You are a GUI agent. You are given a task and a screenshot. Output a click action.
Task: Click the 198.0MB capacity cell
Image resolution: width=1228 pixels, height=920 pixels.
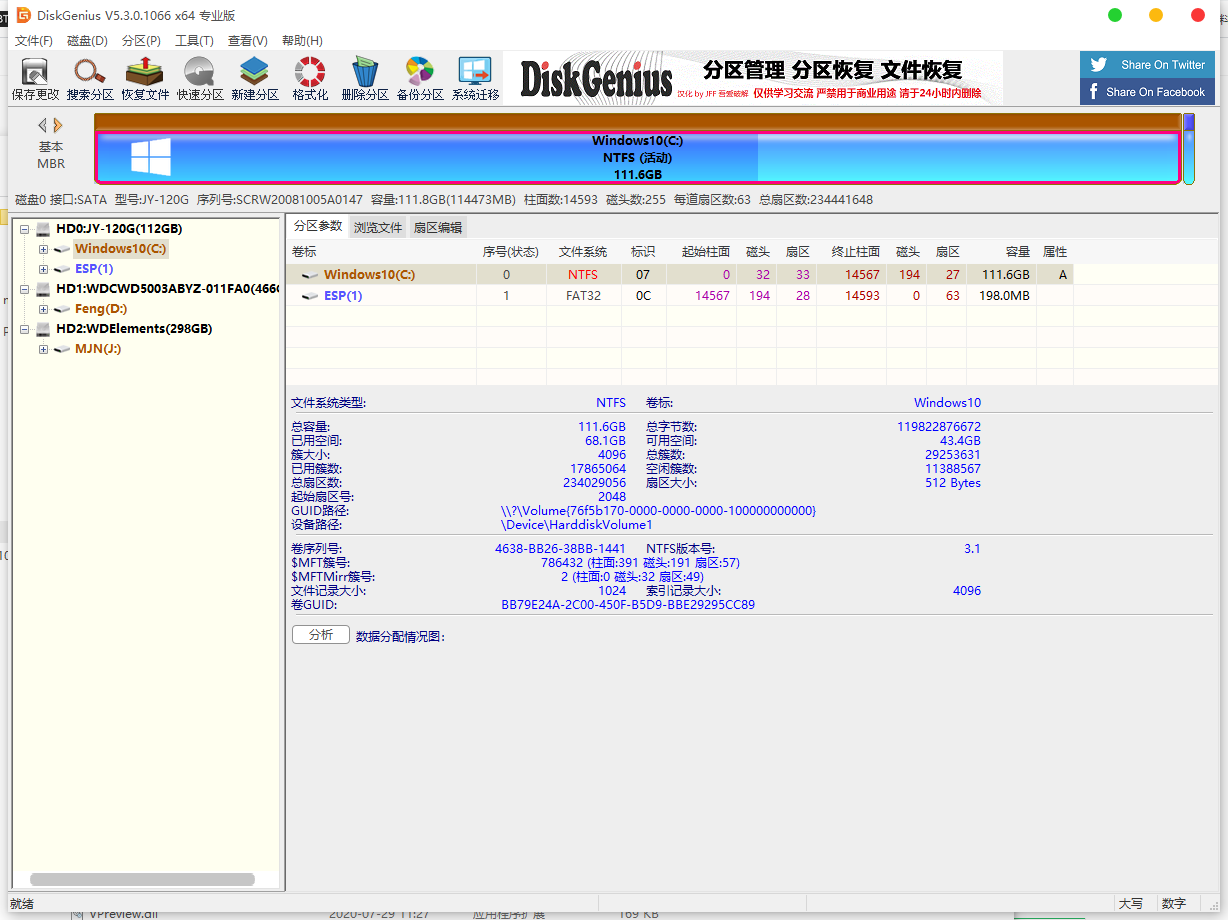1001,296
